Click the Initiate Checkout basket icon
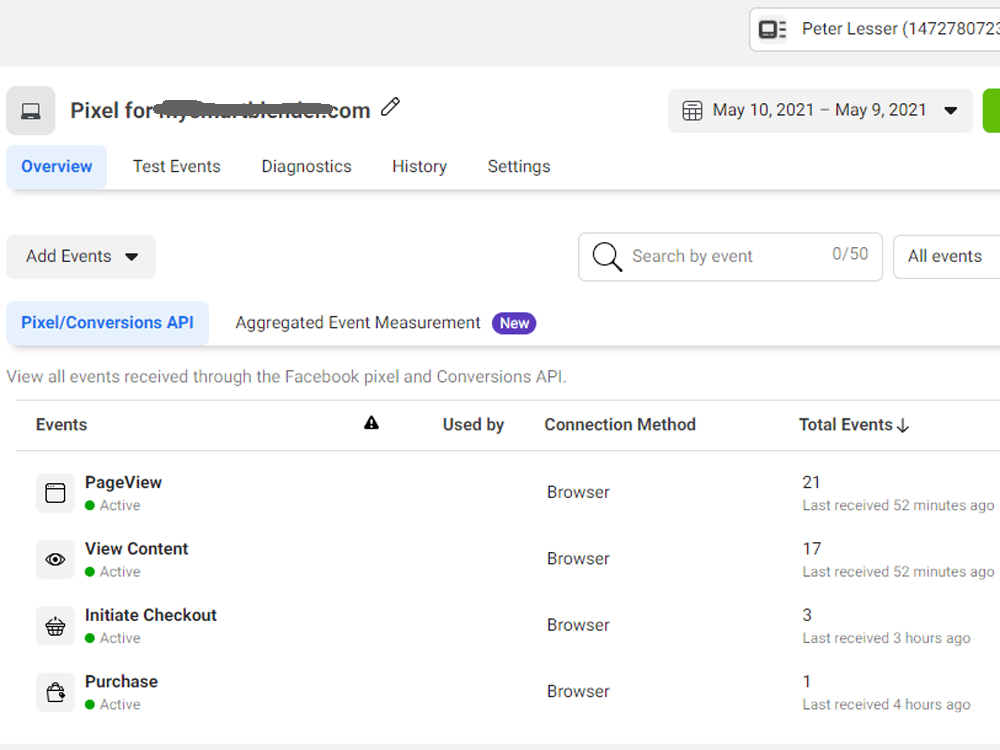The image size is (1000, 750). click(55, 626)
